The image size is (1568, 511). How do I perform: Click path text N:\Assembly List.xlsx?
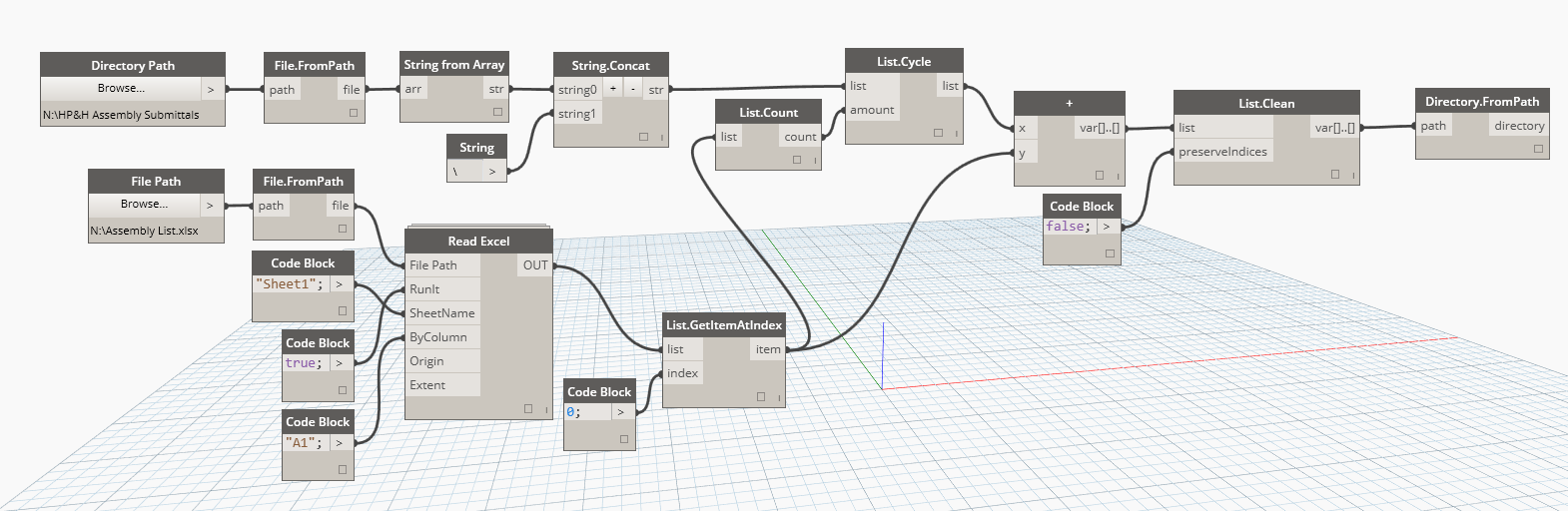(145, 232)
